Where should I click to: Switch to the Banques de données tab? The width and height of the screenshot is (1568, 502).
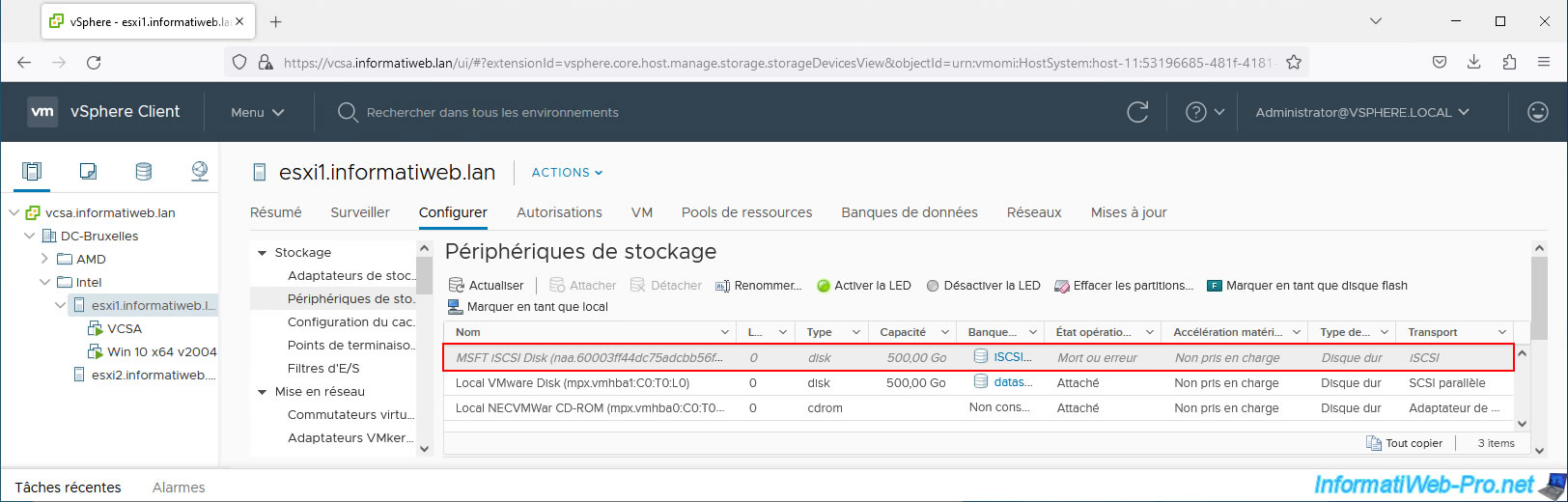coord(910,212)
